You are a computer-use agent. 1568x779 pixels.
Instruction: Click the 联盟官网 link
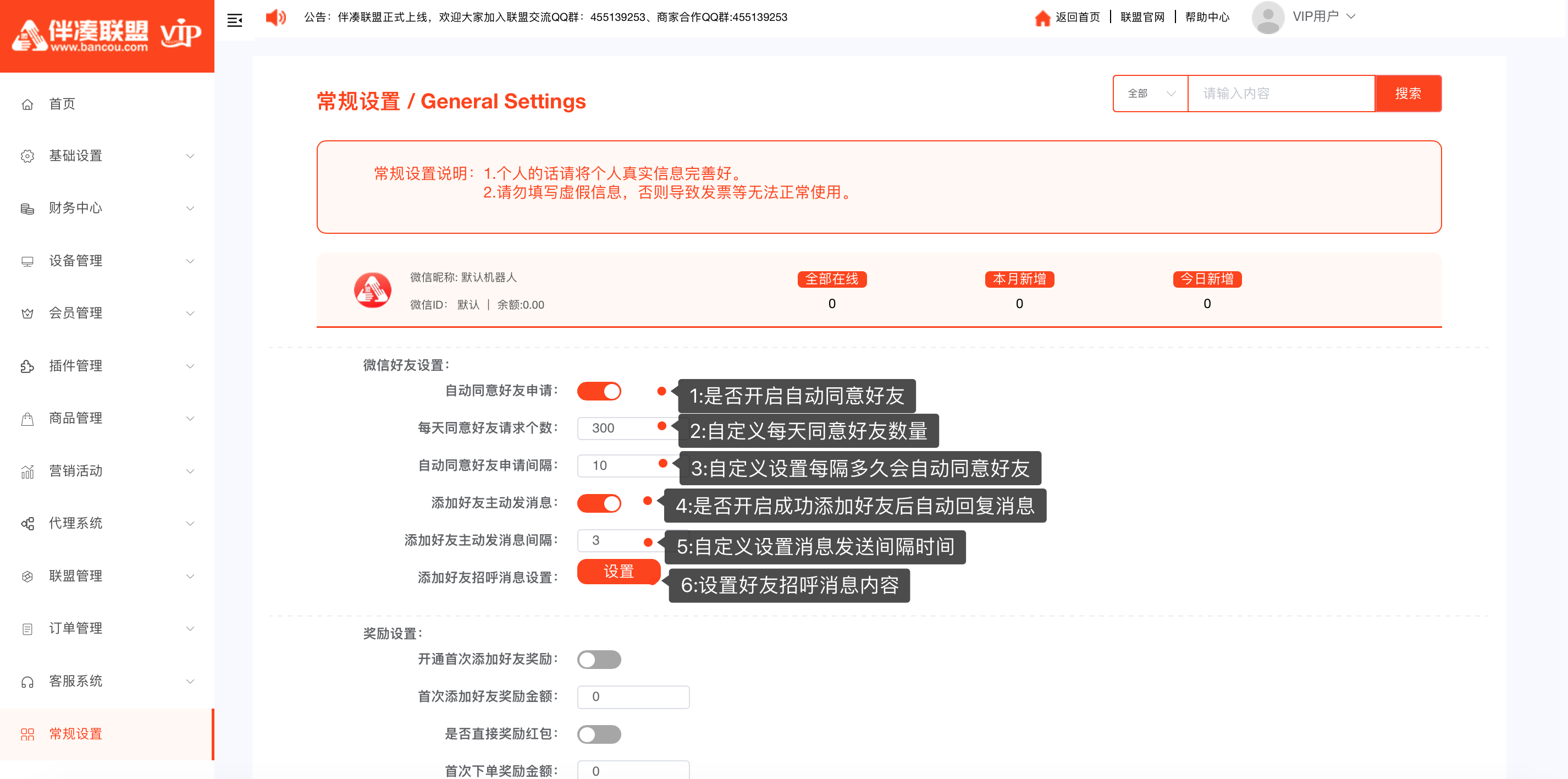pos(1142,17)
